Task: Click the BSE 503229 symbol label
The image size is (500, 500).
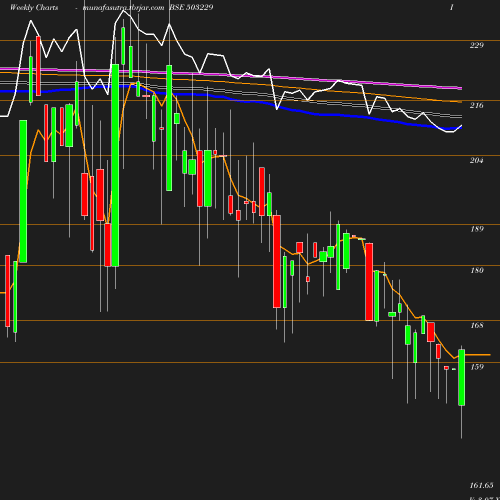Action: (x=191, y=7)
